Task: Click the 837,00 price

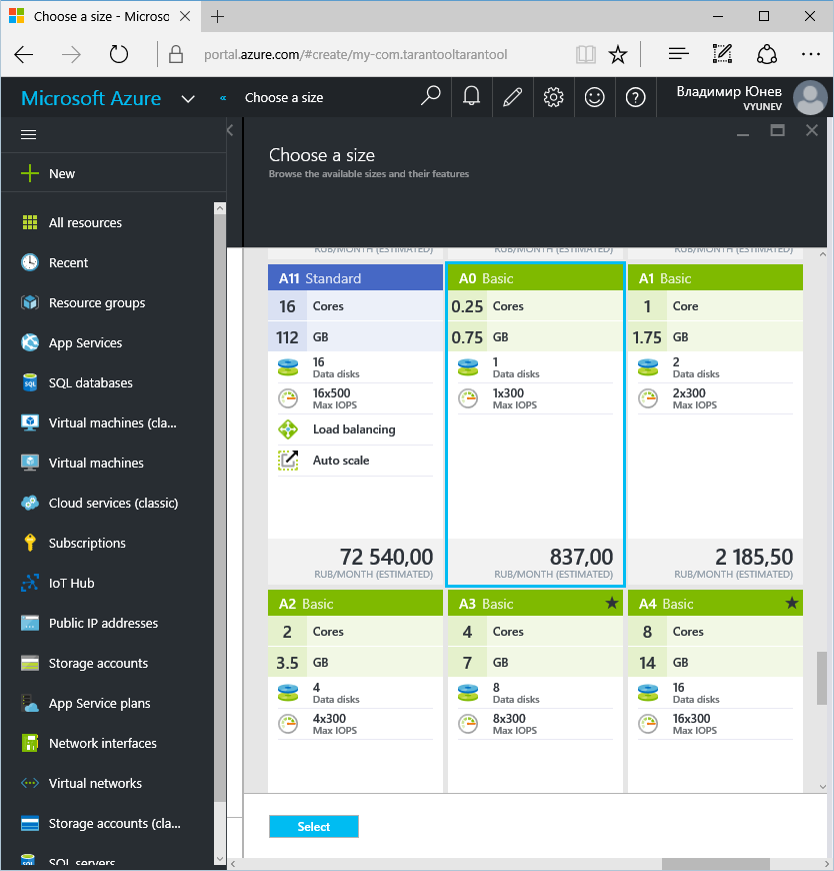Action: [x=581, y=557]
